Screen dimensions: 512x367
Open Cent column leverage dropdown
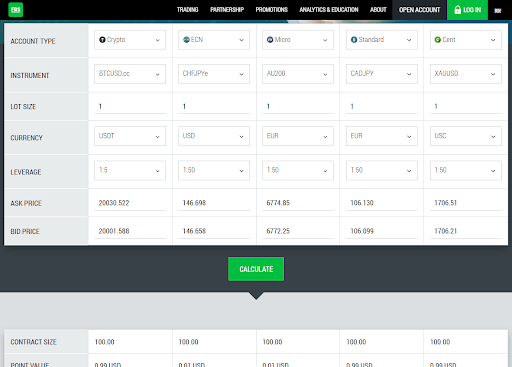(466, 170)
